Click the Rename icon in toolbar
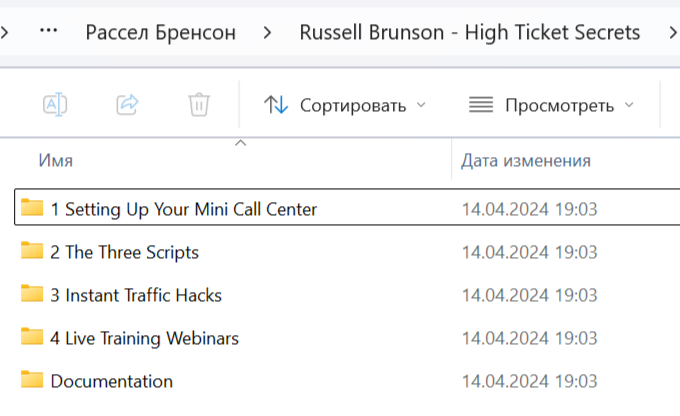 (55, 105)
